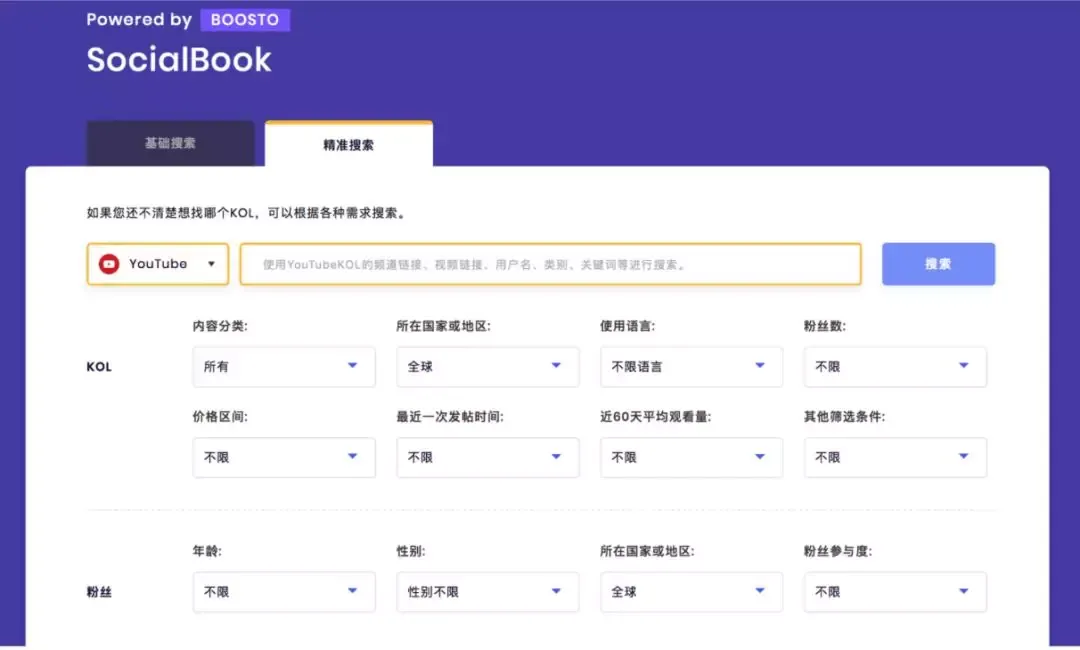Open the 使用语言 dropdown showing 不限语言
Image resolution: width=1080 pixels, height=650 pixels.
click(x=692, y=366)
